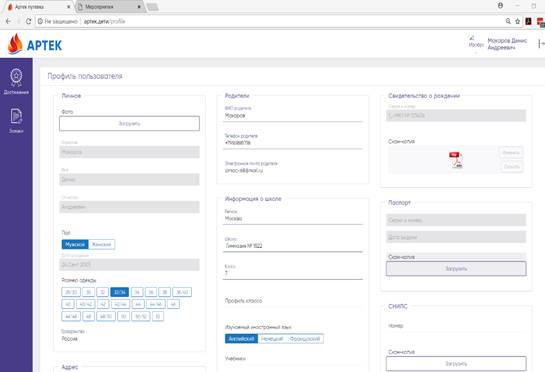Select Французский as studied language
The image size is (545, 372).
tap(305, 339)
